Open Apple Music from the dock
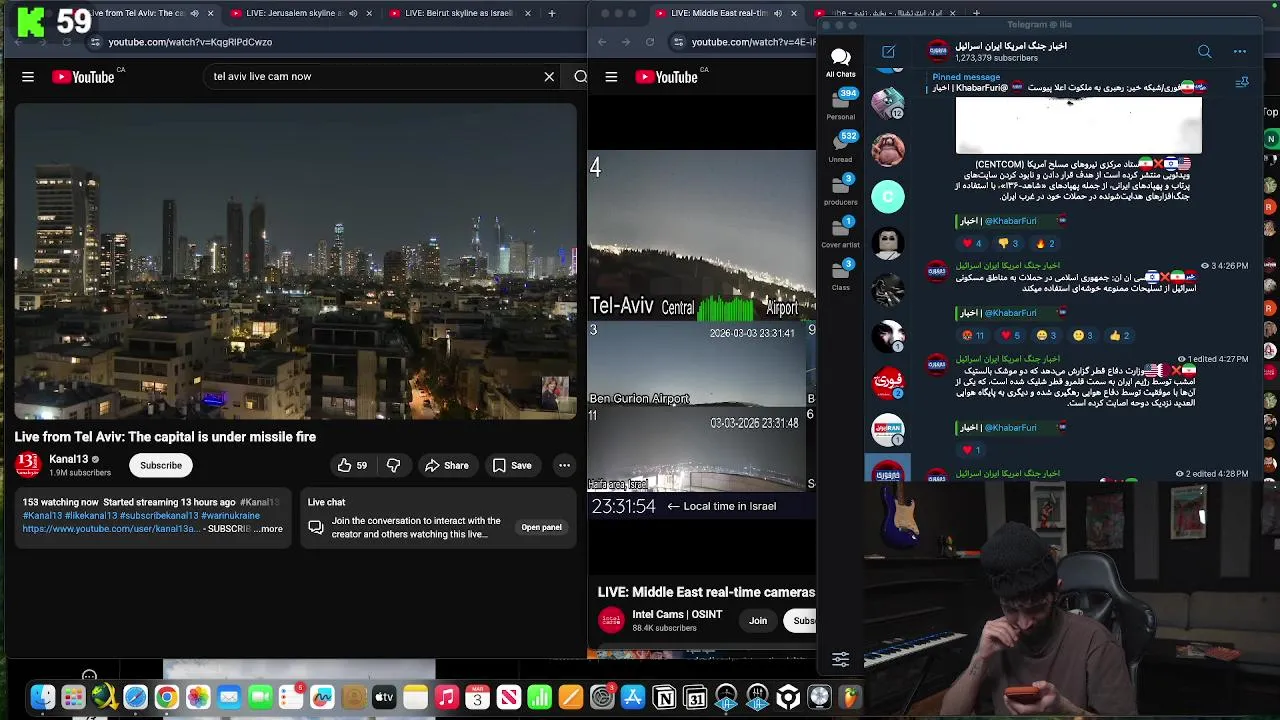This screenshot has width=1280, height=720. (446, 697)
